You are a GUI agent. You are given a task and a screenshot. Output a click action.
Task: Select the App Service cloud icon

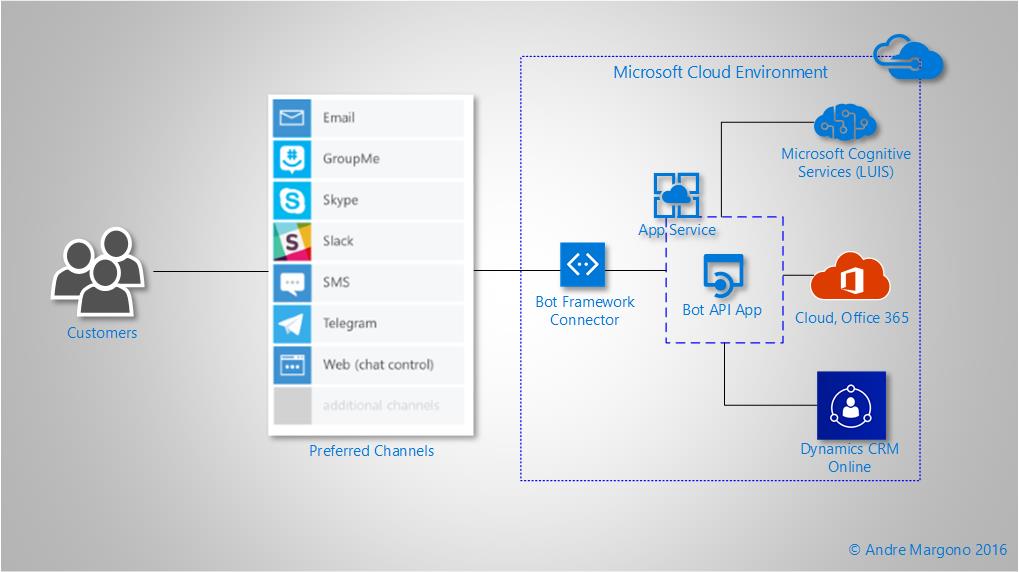pyautogui.click(x=677, y=195)
